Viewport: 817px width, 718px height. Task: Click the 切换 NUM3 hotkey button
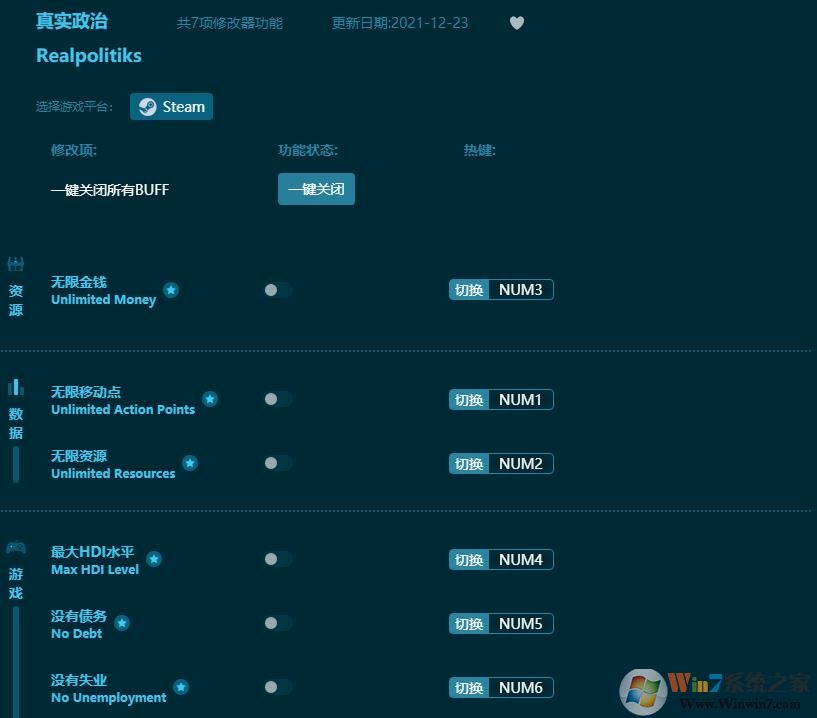(x=500, y=289)
